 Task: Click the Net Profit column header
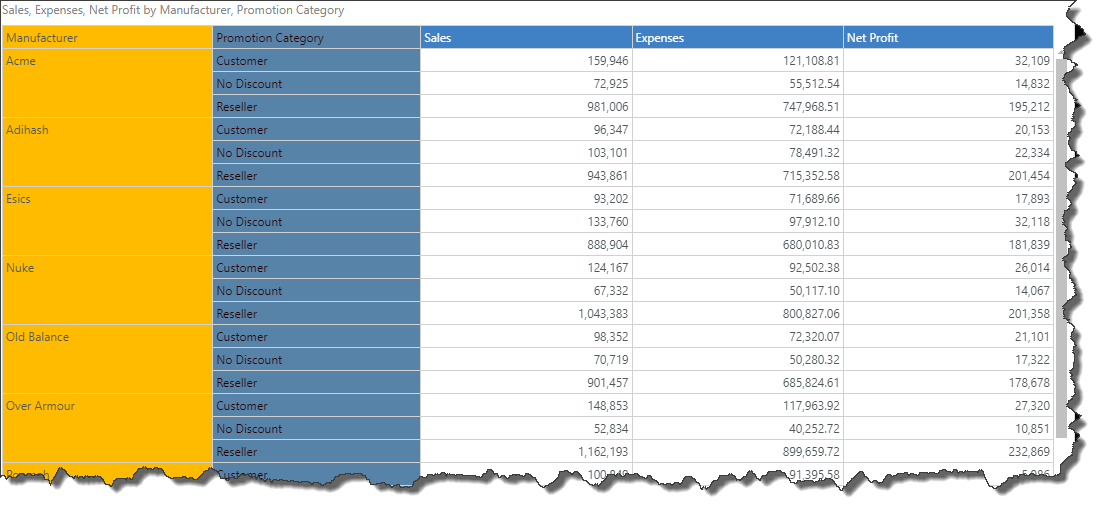947,38
